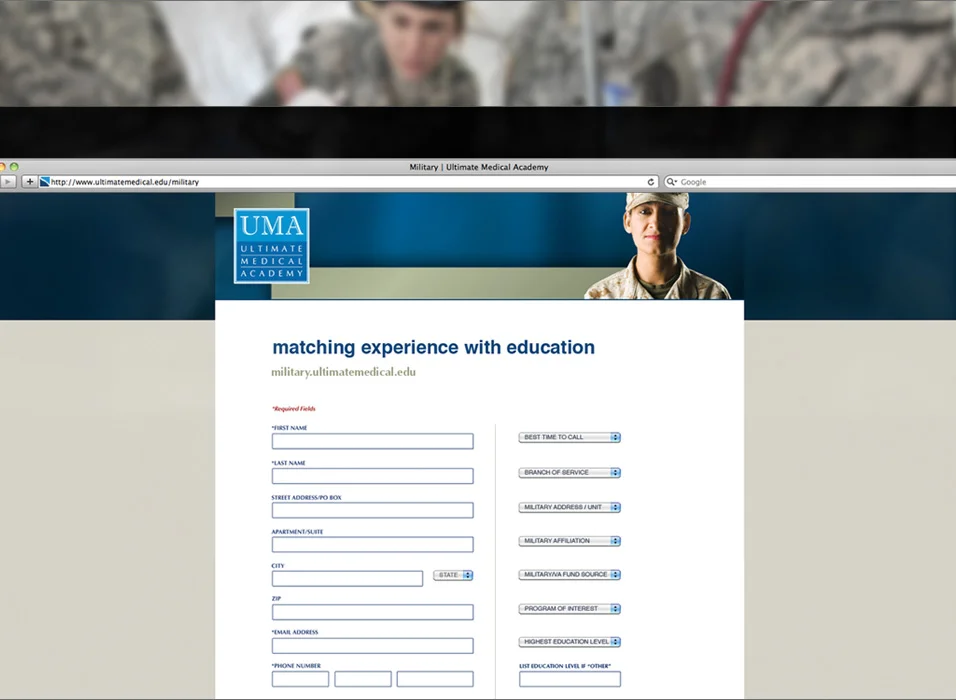The height and width of the screenshot is (700, 956).
Task: Click the First Name input field
Action: 373,441
